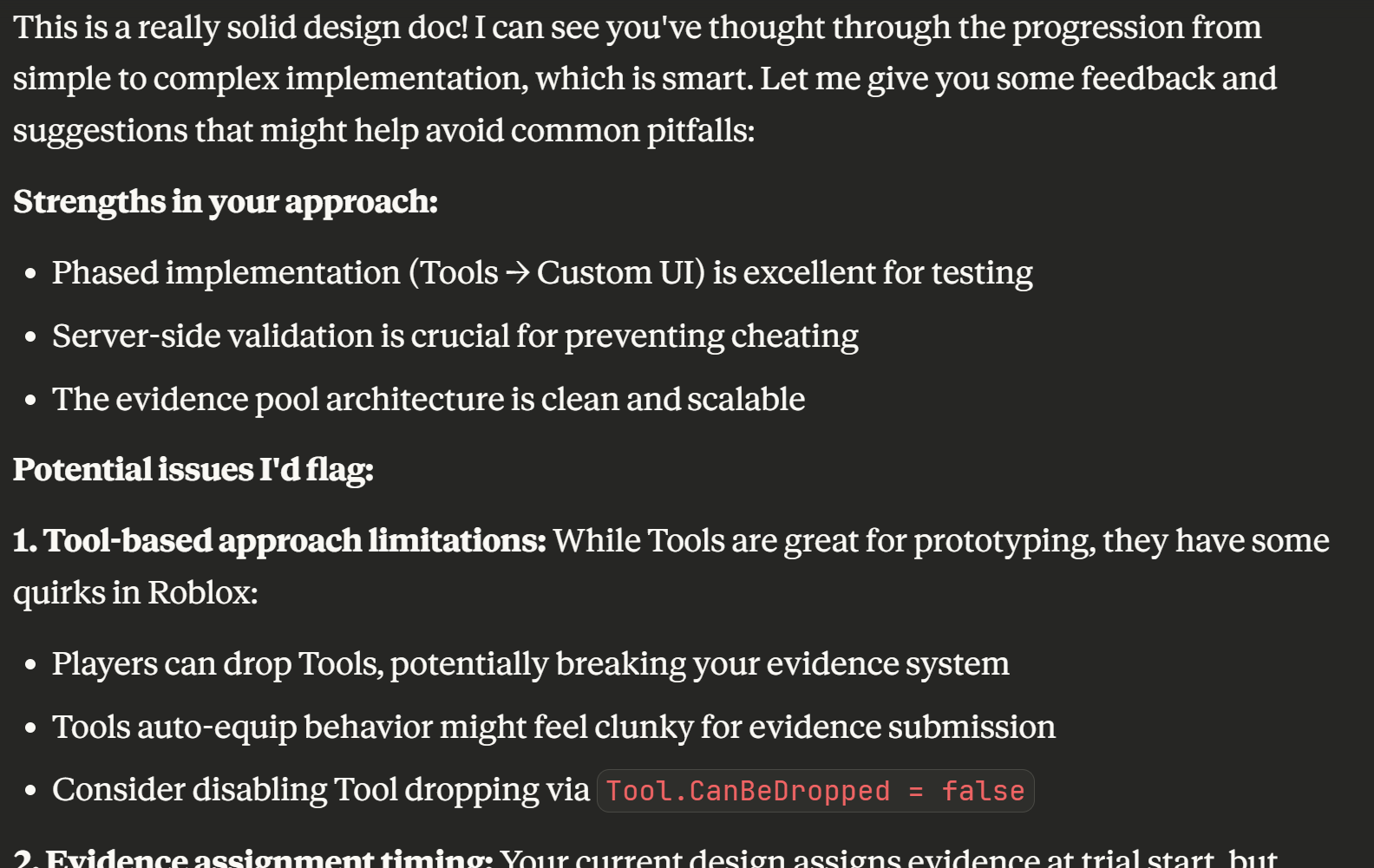Click the Server-side validation bullet text
Screen dimensions: 1374x868
pos(455,336)
